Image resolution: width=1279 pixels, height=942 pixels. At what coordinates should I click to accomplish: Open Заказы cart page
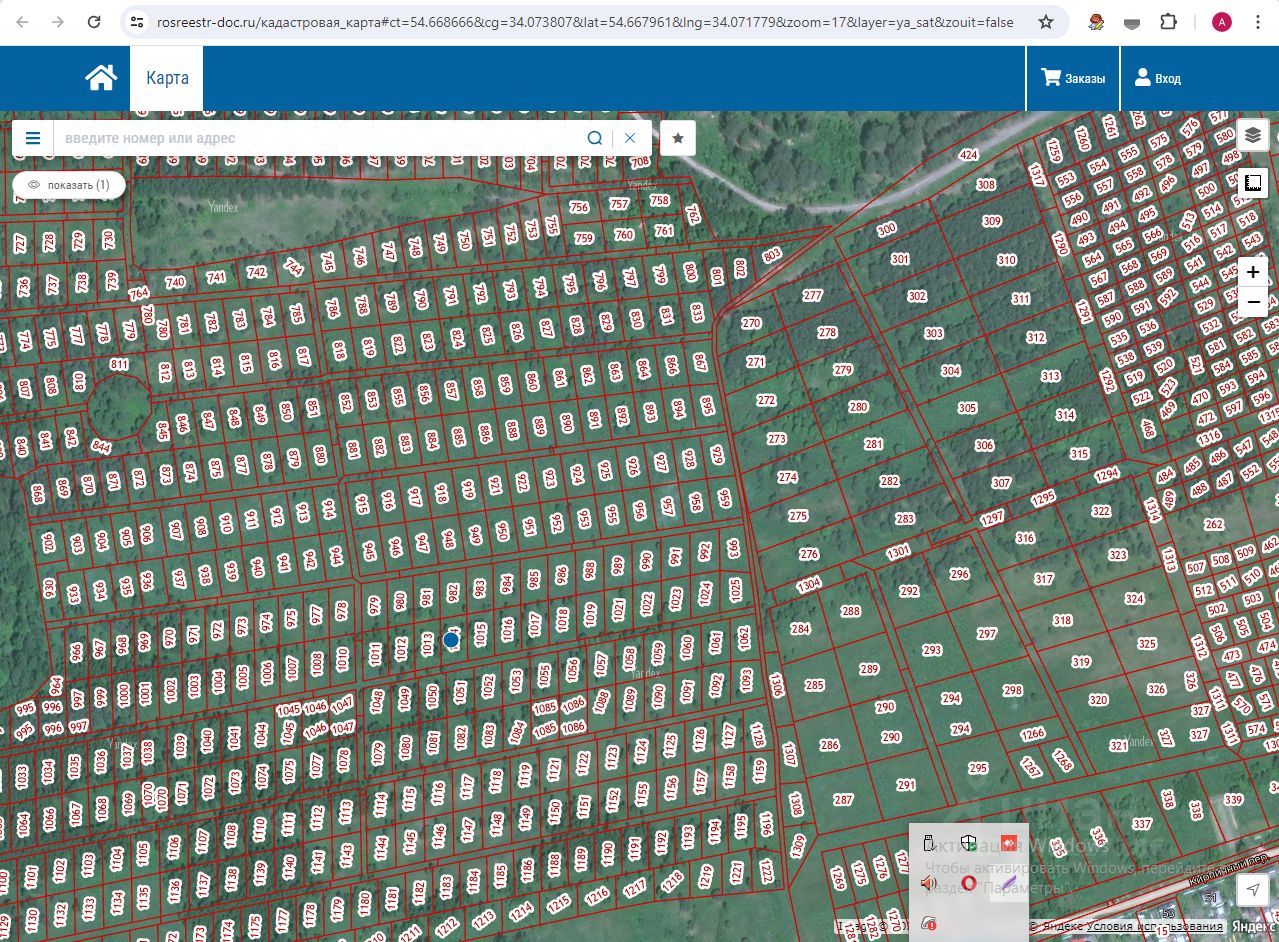[1073, 78]
